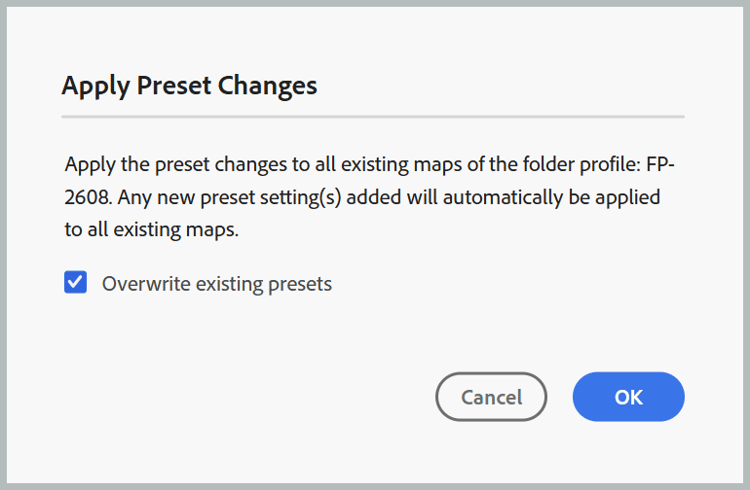Uncheck the Overwrite existing presets checkbox
Screen dimensions: 750x490
[x=76, y=282]
